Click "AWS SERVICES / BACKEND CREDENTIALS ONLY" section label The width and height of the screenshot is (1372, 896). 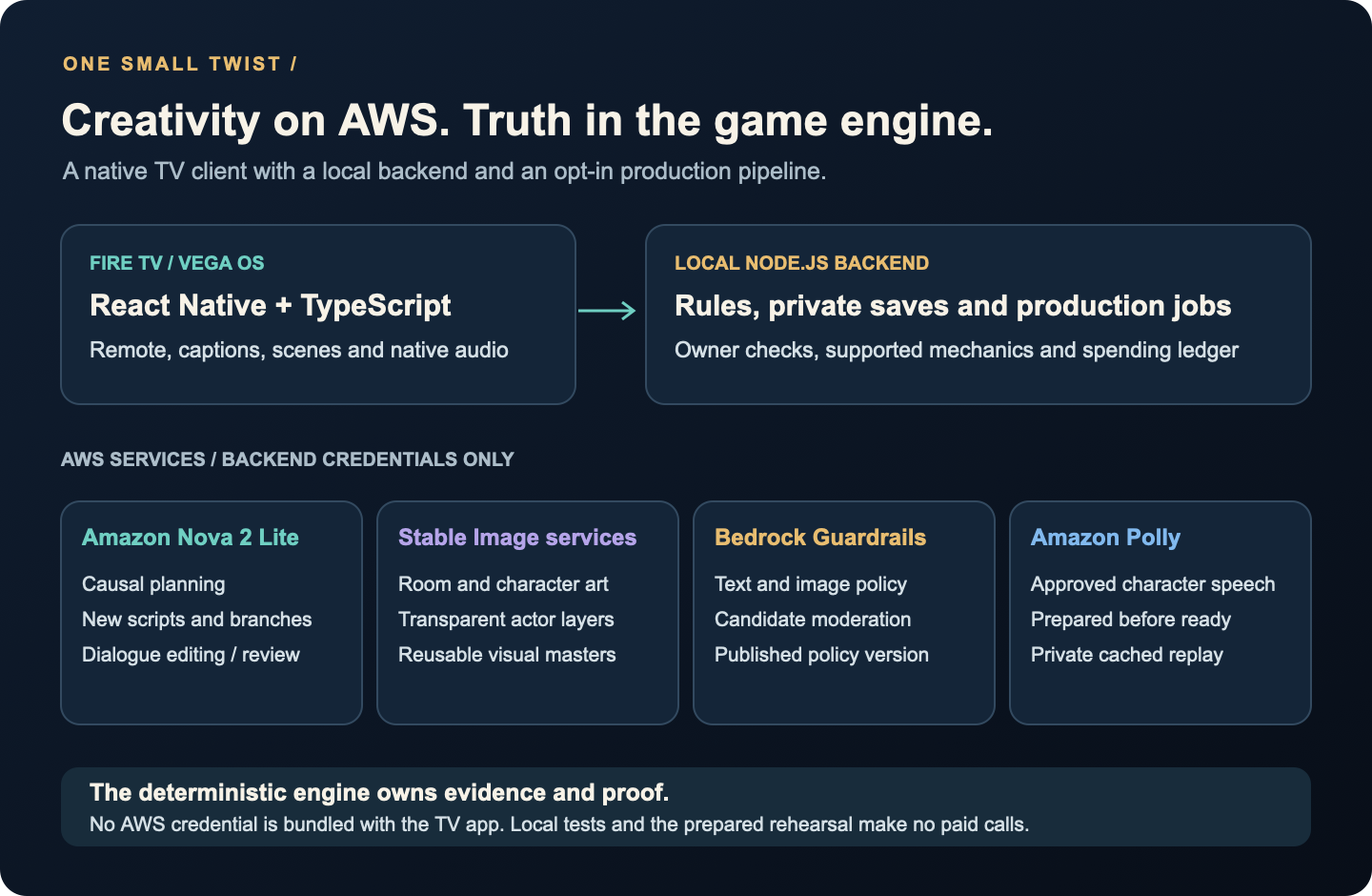(x=288, y=459)
